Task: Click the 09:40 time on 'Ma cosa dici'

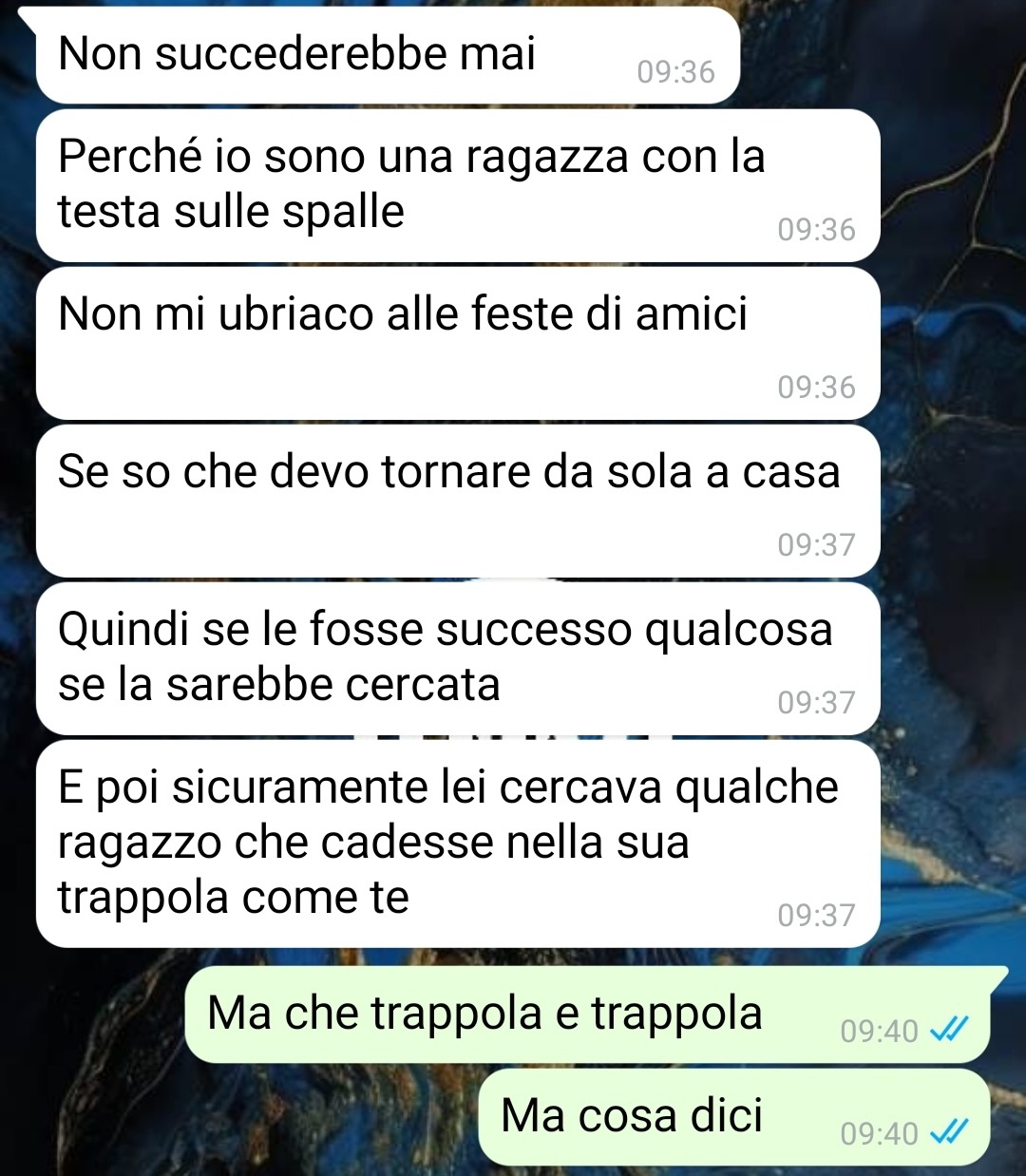Action: coord(879,1133)
